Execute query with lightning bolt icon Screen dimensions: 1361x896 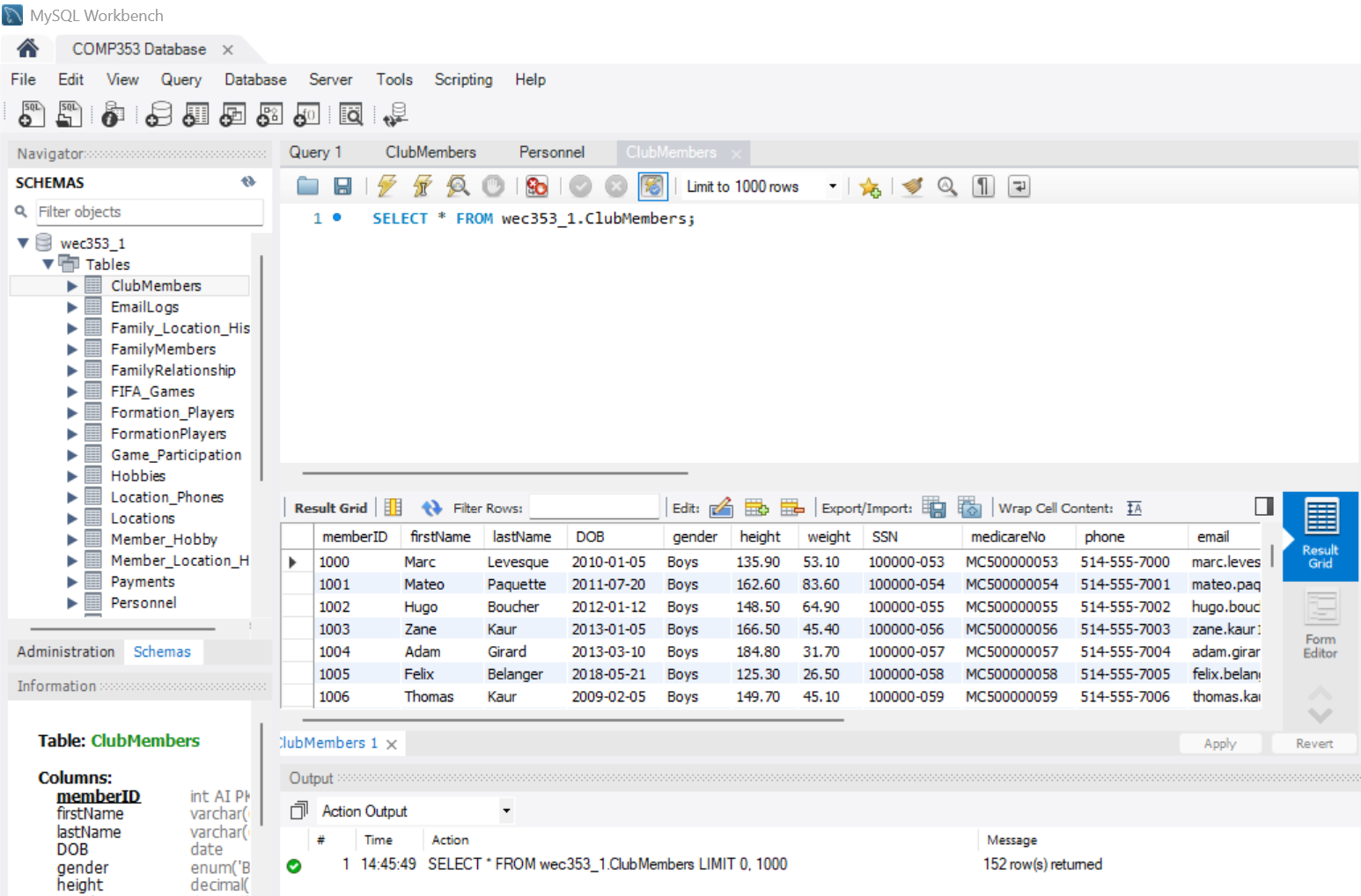pyautogui.click(x=386, y=186)
